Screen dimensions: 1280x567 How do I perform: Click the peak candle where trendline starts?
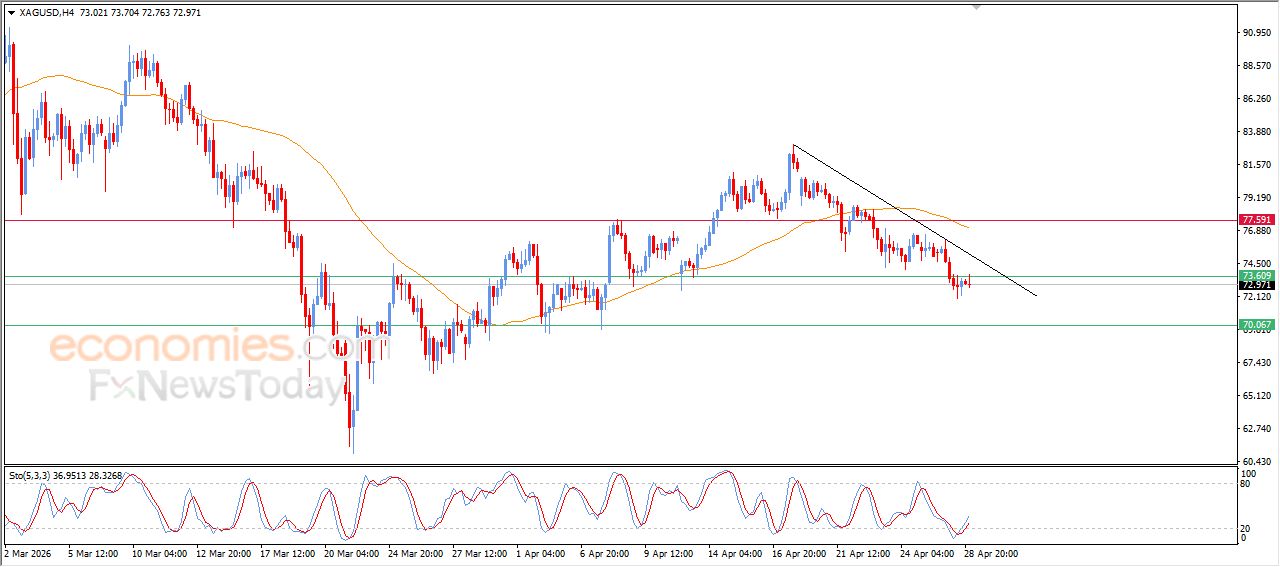coord(792,165)
